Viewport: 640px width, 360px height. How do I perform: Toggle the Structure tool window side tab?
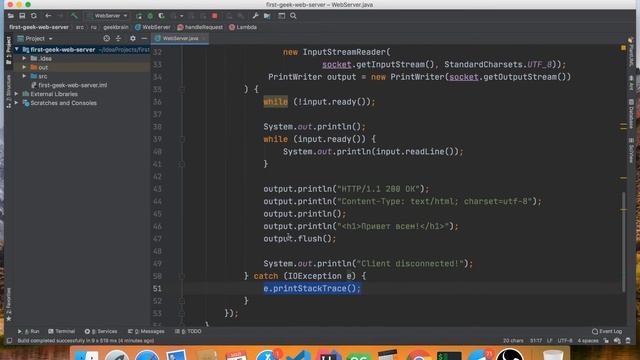point(9,91)
